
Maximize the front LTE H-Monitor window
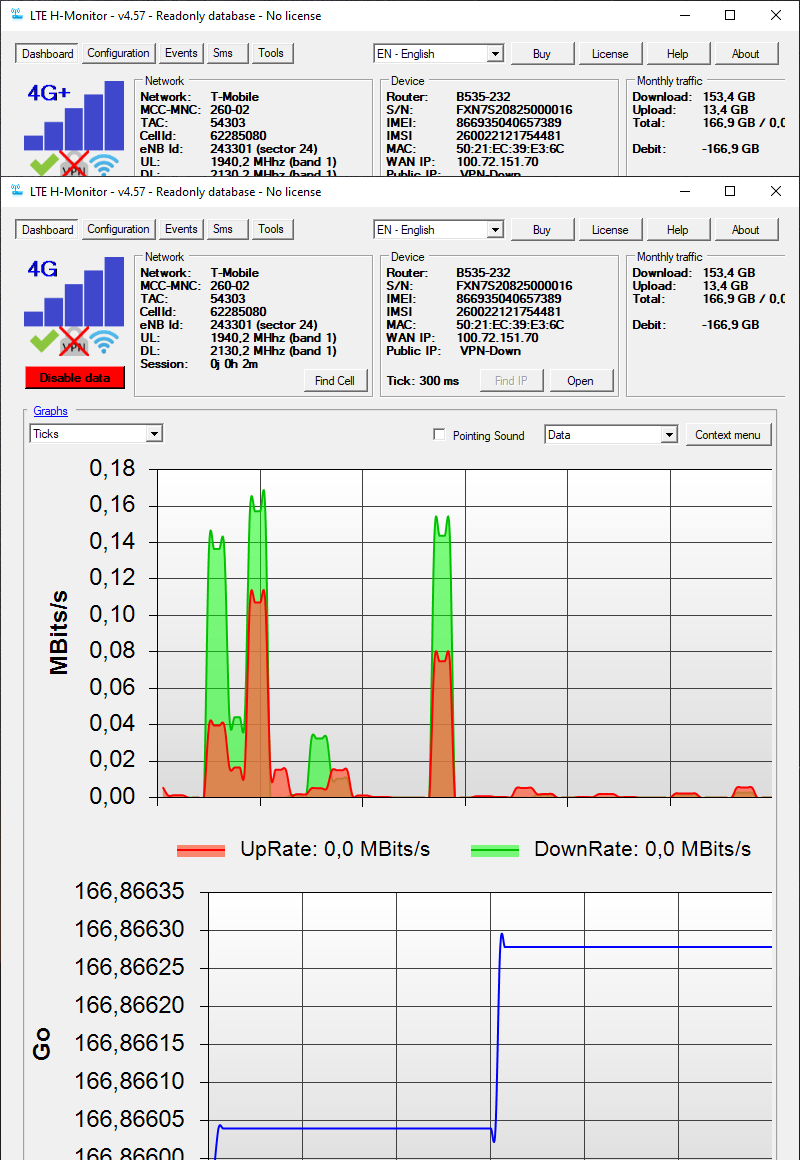coord(730,191)
